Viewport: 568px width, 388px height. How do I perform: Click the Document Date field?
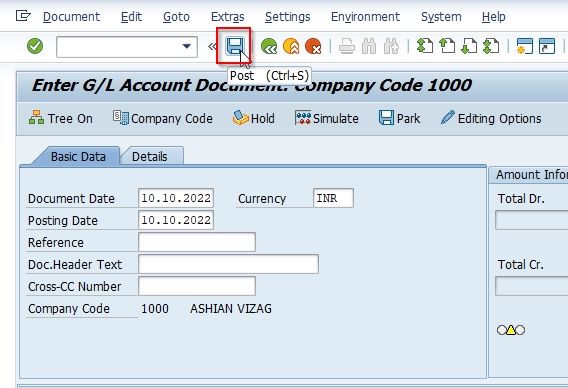pyautogui.click(x=176, y=198)
